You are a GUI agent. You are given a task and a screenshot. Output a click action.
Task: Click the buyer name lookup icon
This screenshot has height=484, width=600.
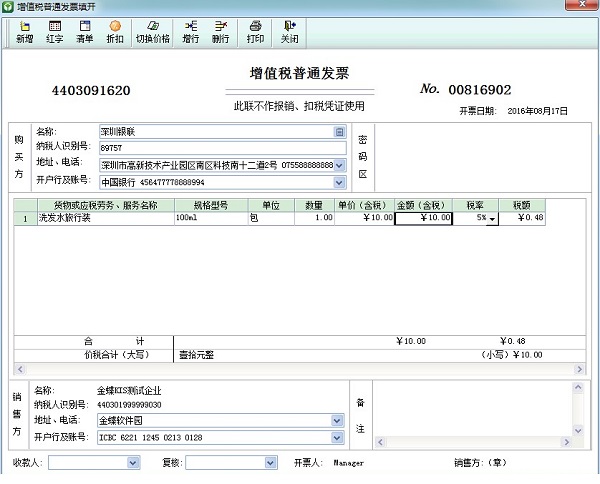tap(339, 131)
